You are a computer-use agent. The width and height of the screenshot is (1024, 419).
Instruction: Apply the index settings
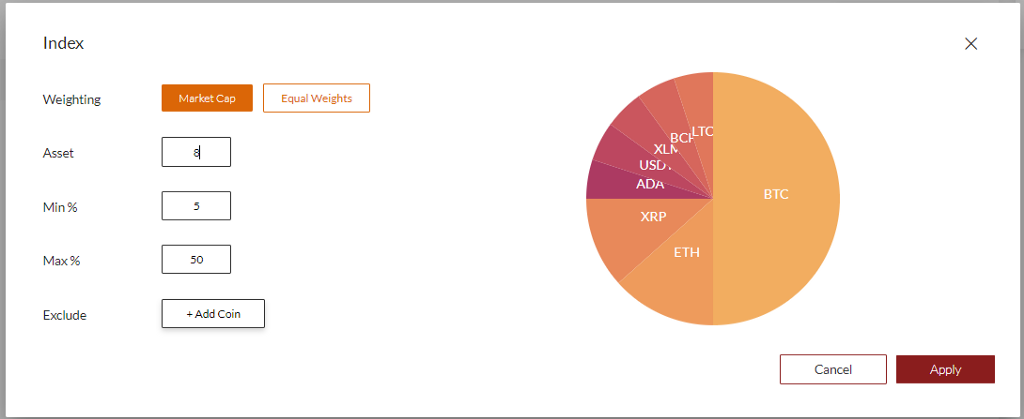pos(945,369)
